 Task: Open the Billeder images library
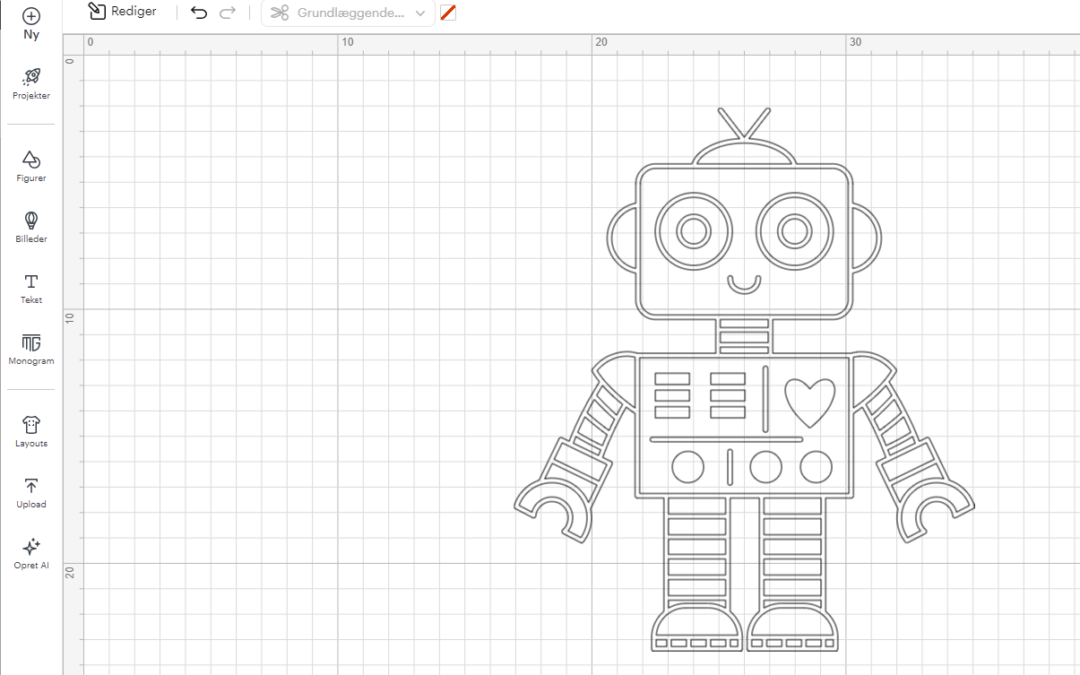click(x=31, y=221)
